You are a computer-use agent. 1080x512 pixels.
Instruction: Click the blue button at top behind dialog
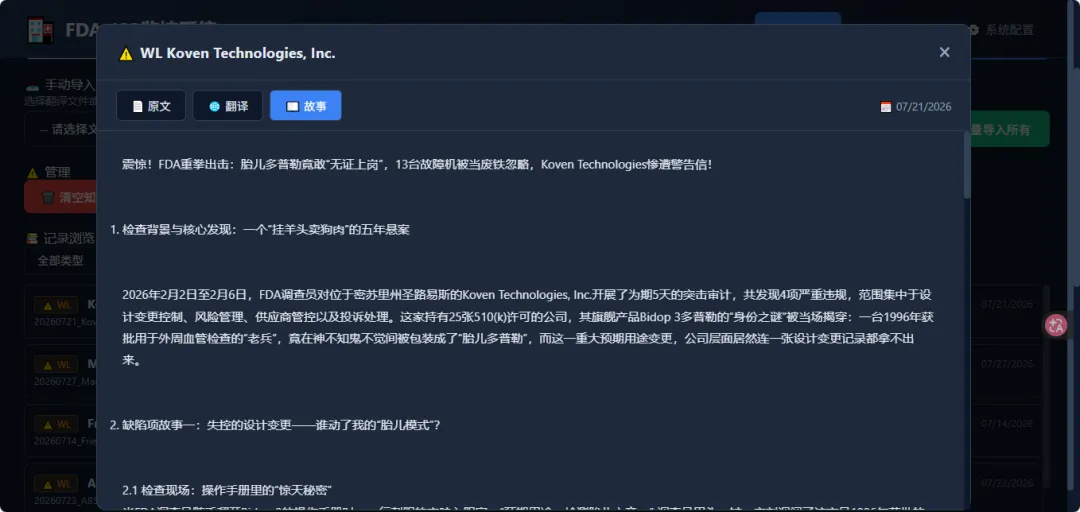[798, 19]
